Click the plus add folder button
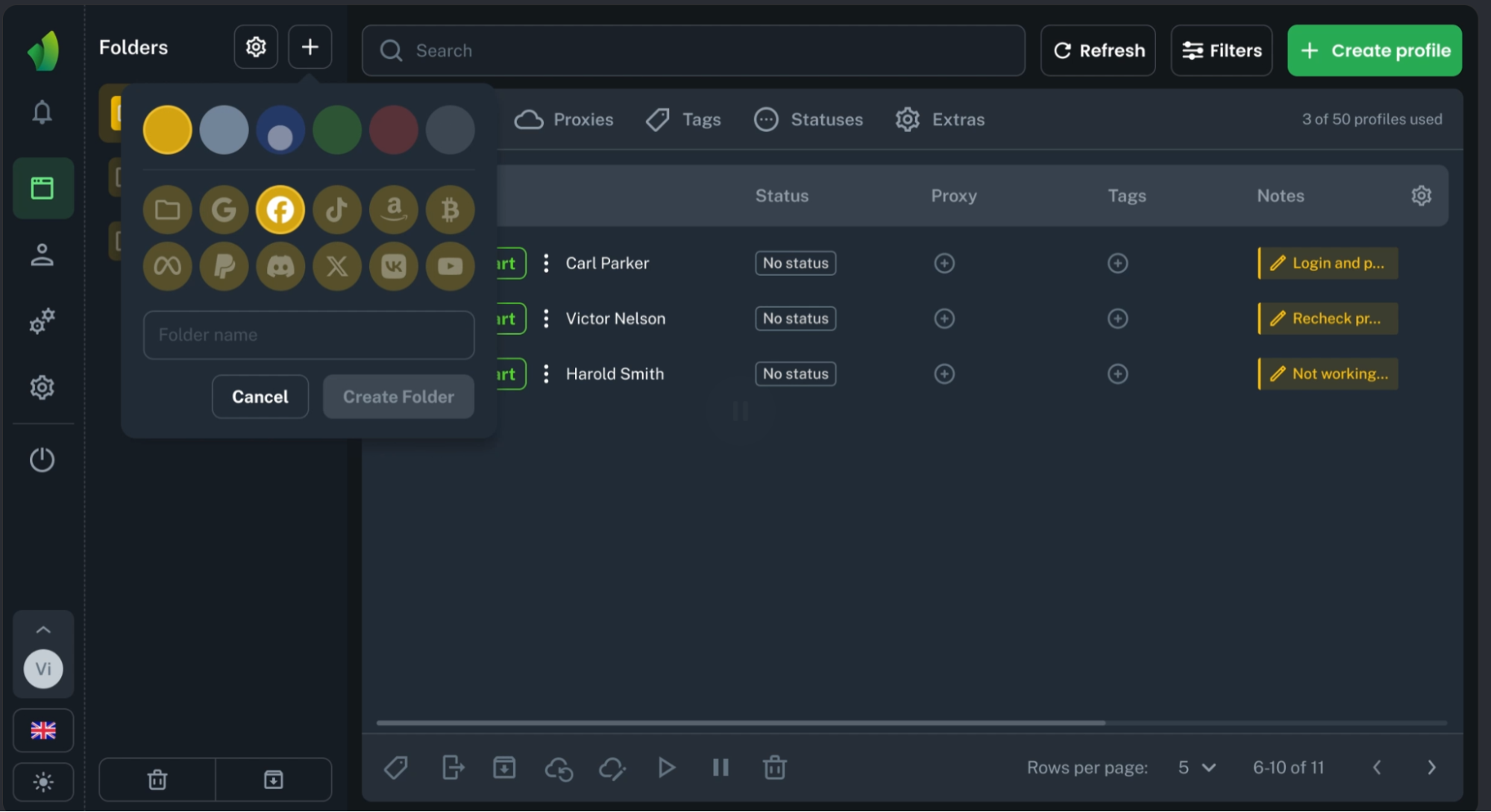The width and height of the screenshot is (1491, 812). pyautogui.click(x=310, y=47)
